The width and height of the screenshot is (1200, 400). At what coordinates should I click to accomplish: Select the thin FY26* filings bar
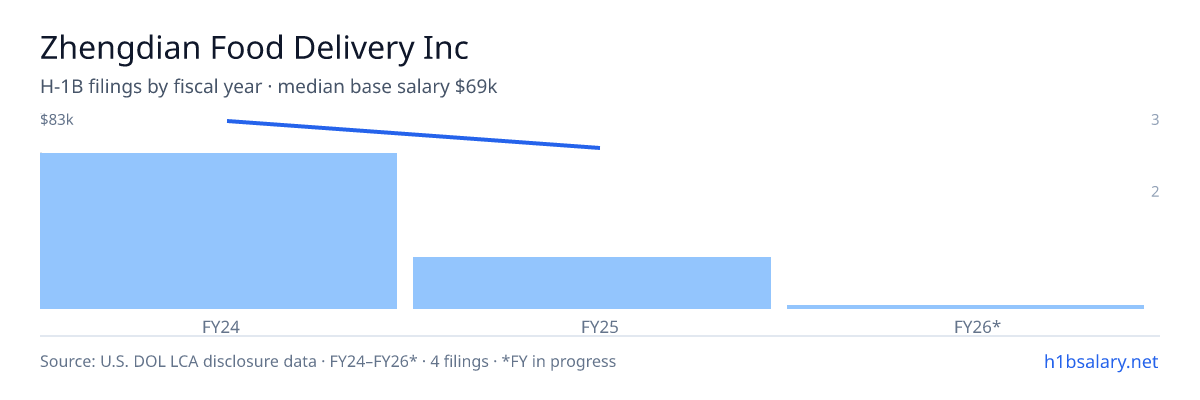(965, 306)
